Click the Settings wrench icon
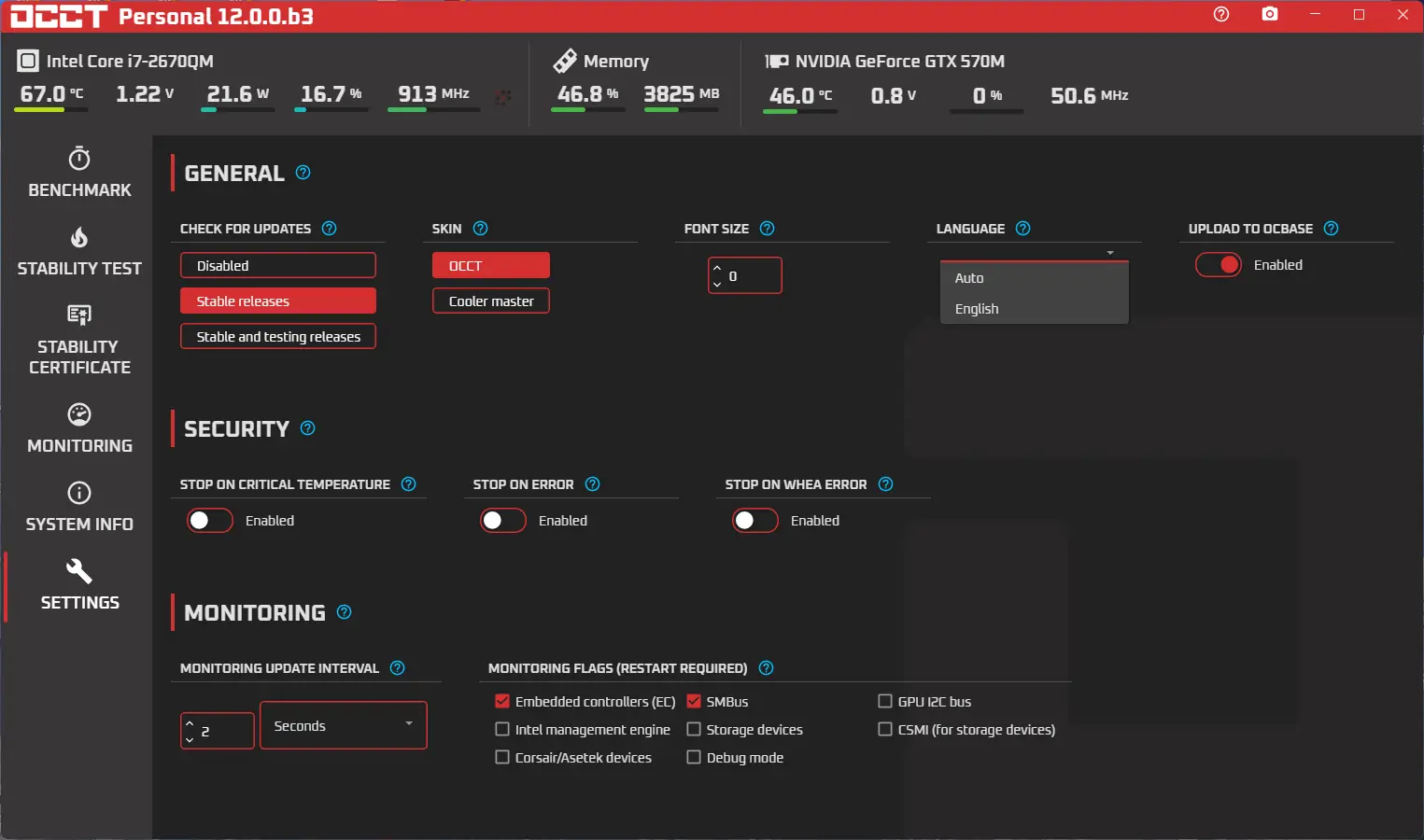 pos(79,570)
